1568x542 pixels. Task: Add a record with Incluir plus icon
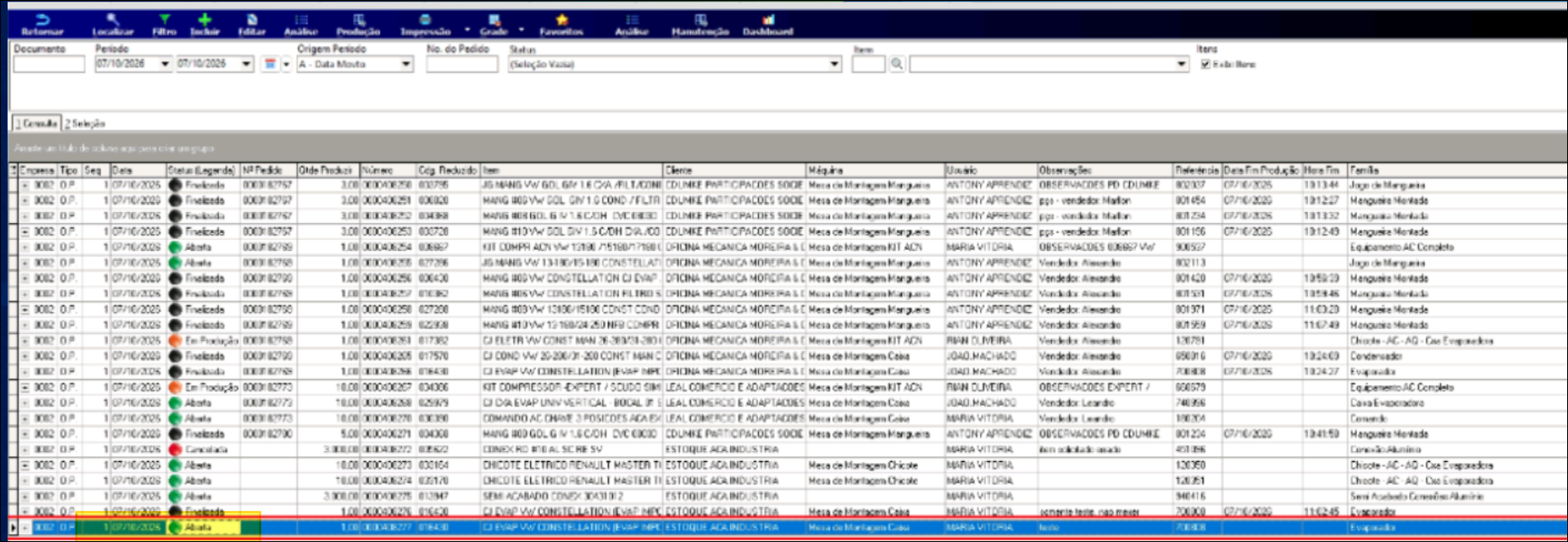click(204, 20)
